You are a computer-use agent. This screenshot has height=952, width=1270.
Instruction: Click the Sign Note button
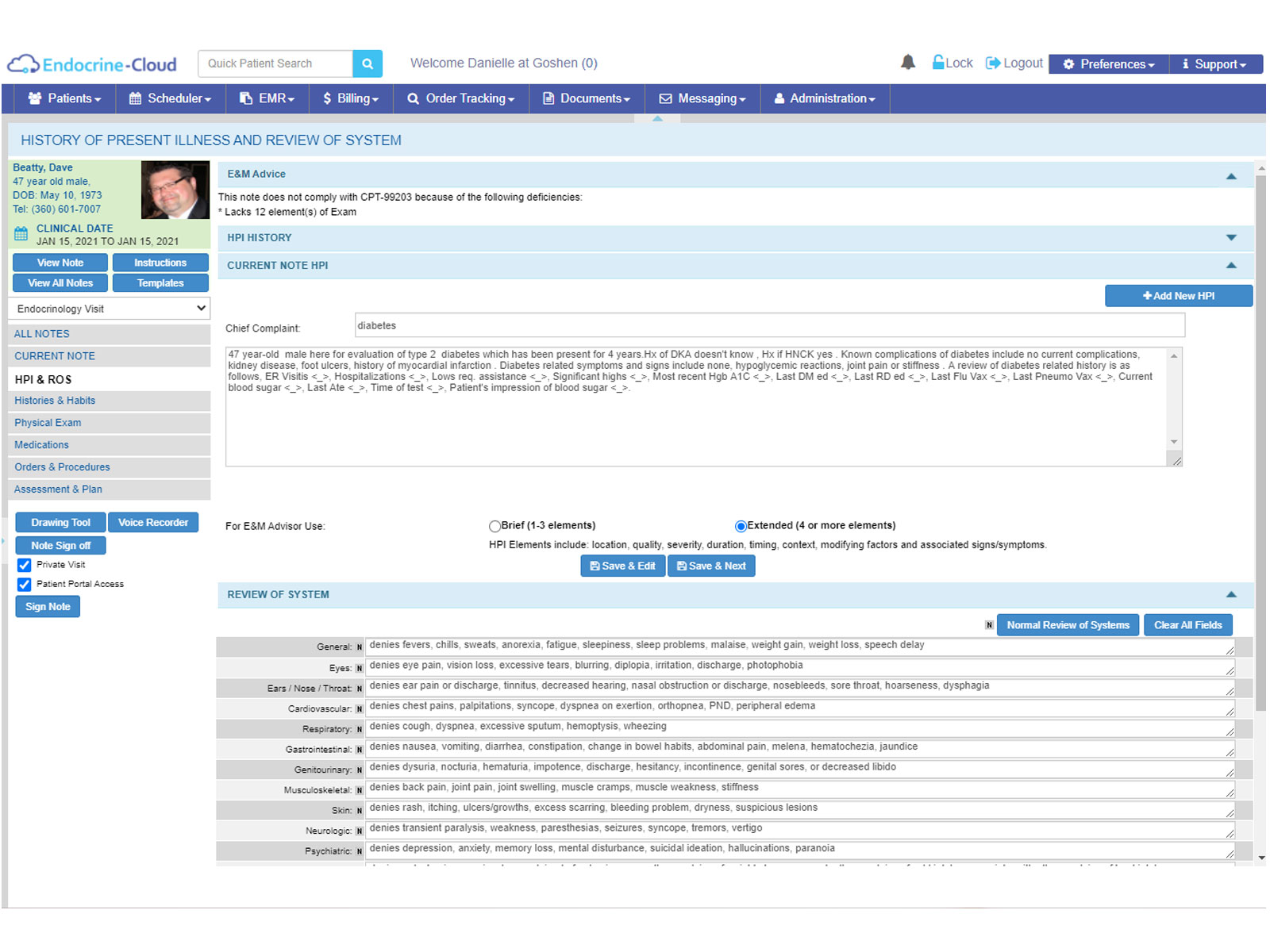tap(48, 607)
